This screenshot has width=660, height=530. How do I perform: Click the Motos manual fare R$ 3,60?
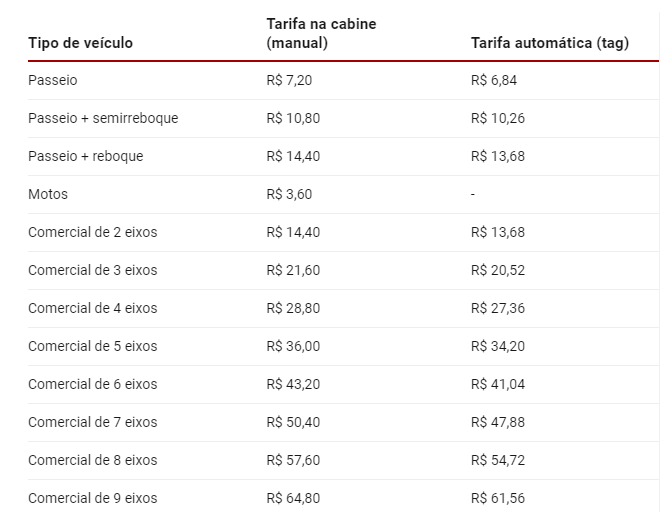point(289,194)
